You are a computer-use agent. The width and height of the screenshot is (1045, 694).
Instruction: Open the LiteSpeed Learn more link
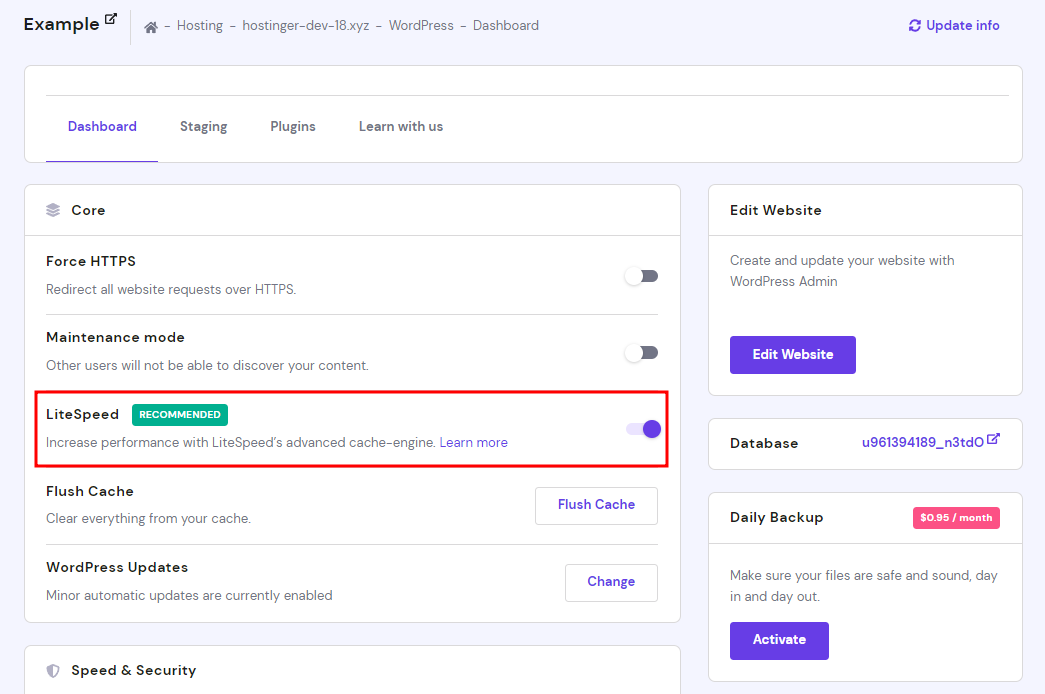(x=473, y=442)
